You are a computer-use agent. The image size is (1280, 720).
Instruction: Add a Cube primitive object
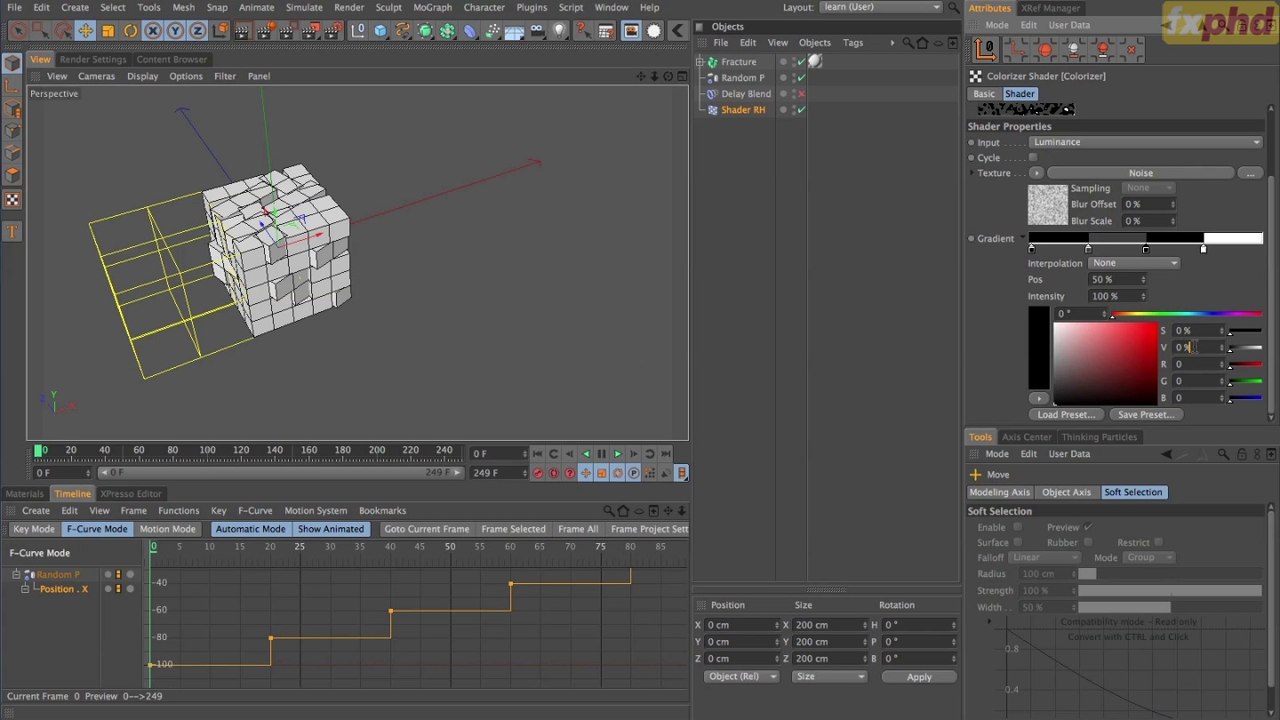click(380, 31)
